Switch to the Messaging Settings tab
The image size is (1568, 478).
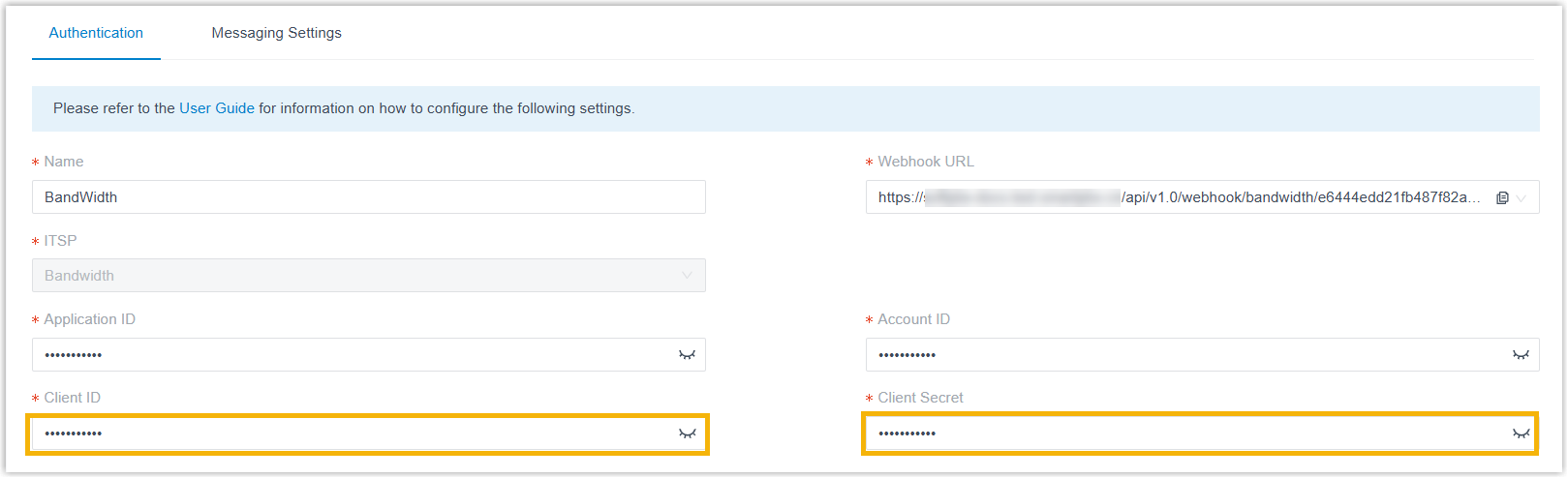(x=276, y=33)
